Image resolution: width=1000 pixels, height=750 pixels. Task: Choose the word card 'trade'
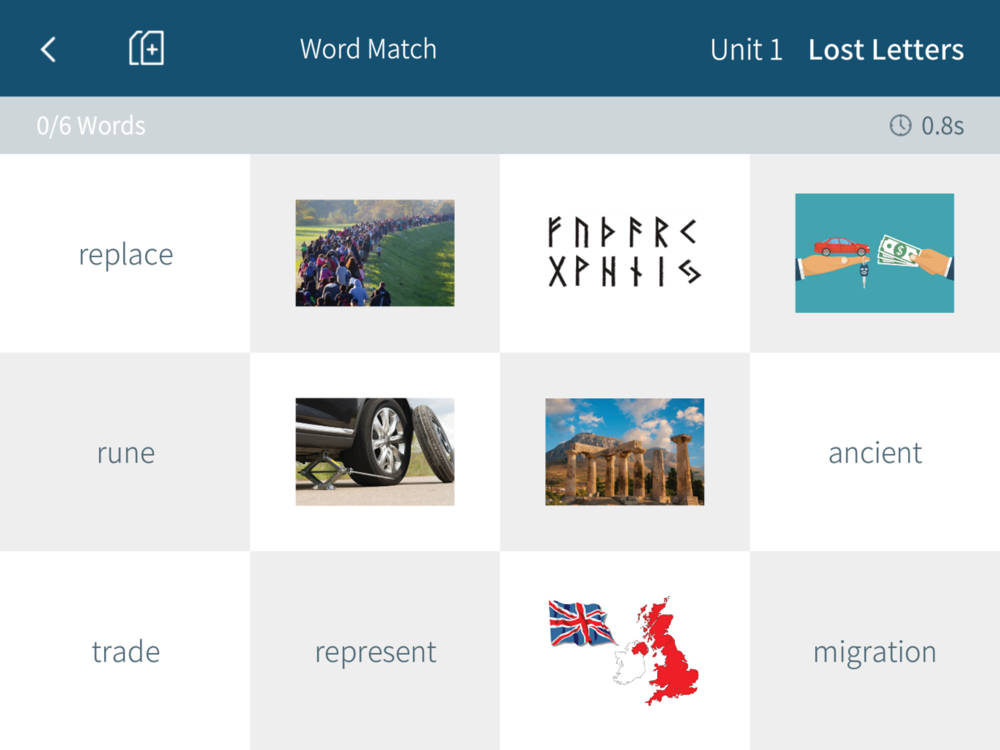coord(126,651)
